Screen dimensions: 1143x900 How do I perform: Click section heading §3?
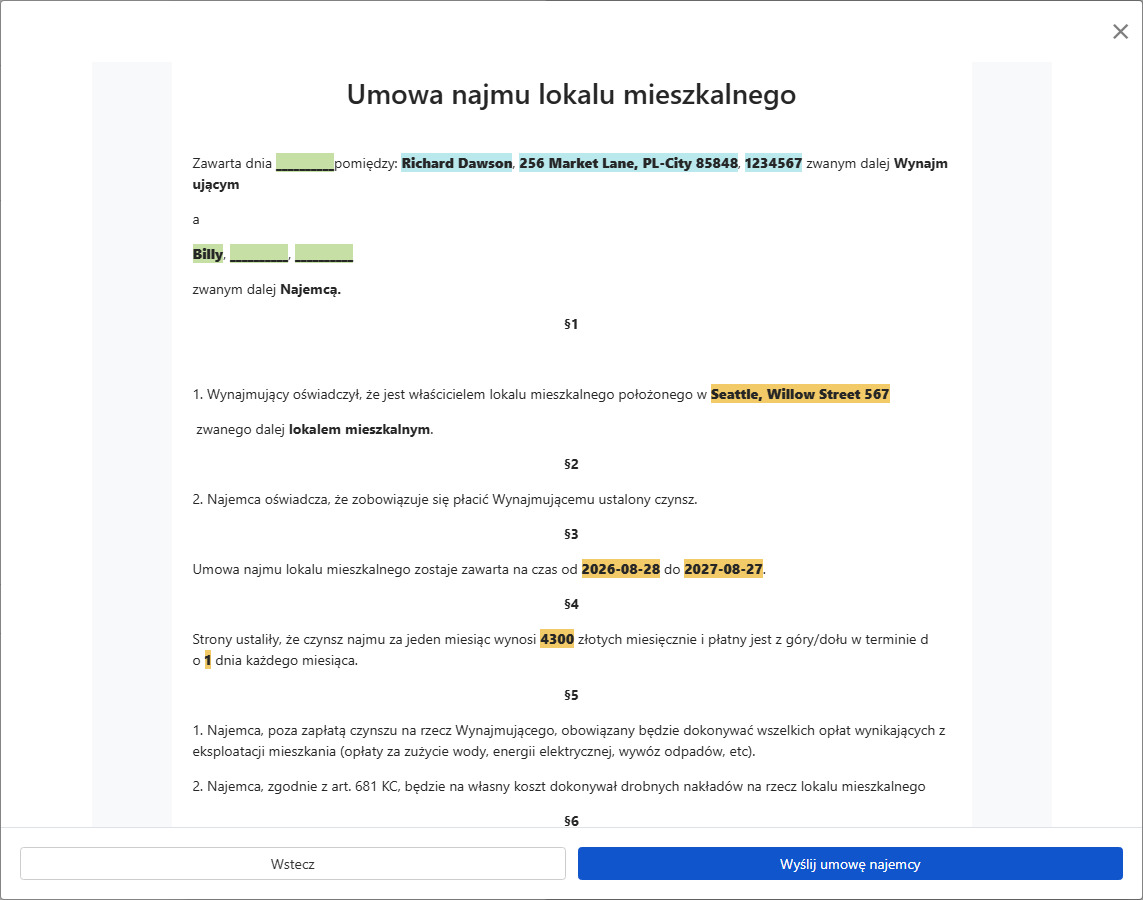(x=572, y=534)
